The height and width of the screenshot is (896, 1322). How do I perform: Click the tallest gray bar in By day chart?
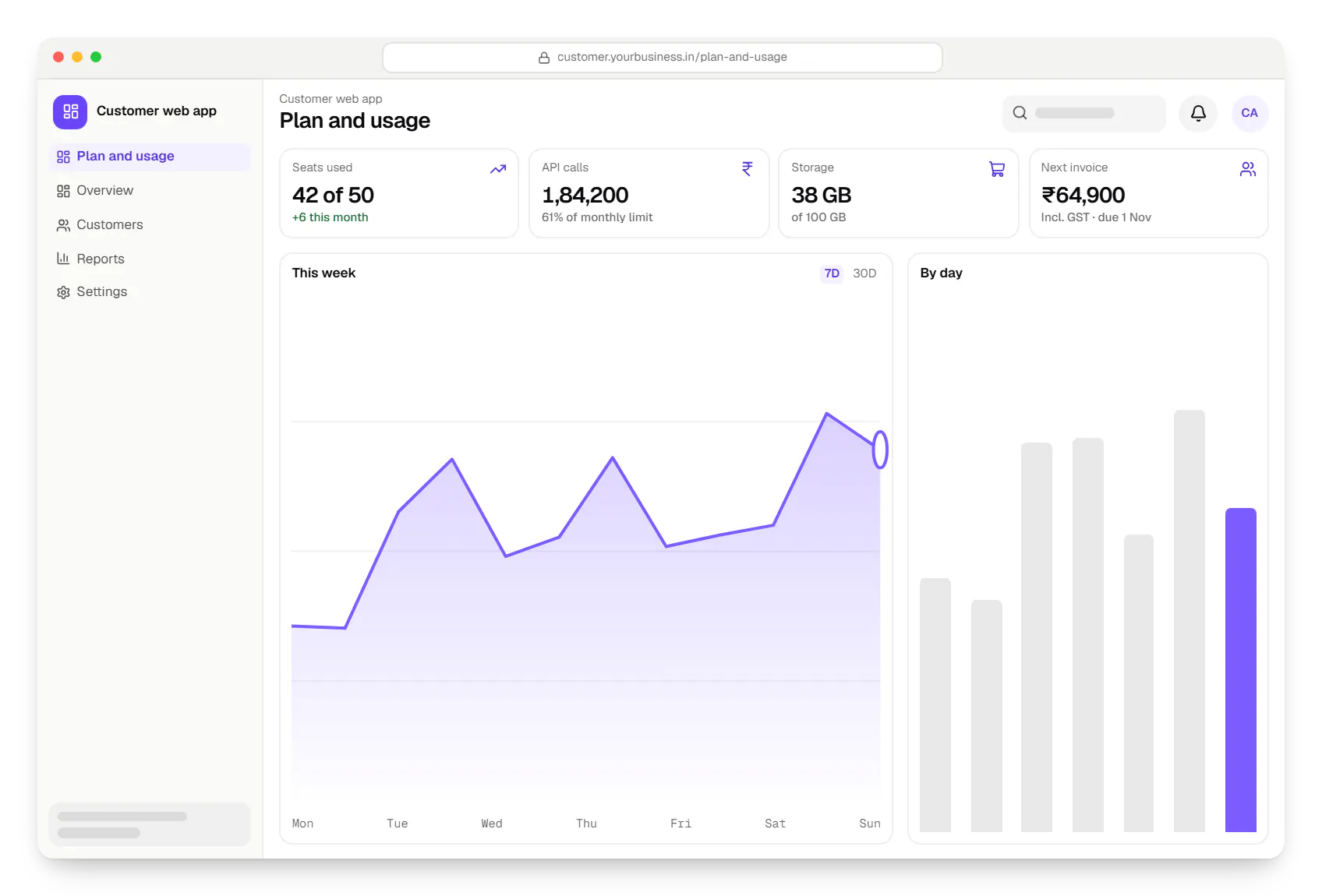1189,621
